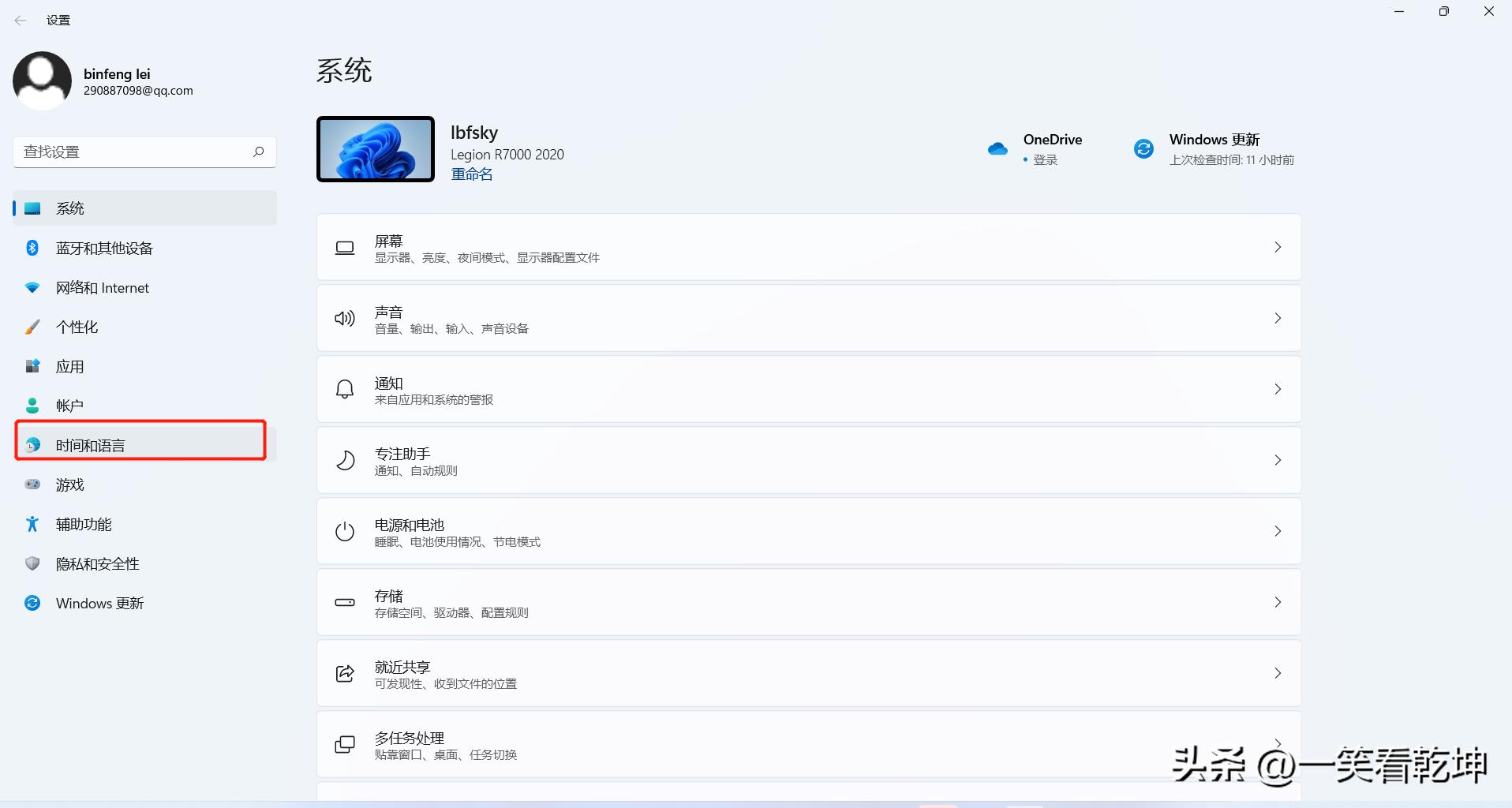Select the 游戏 sidebar icon

32,484
